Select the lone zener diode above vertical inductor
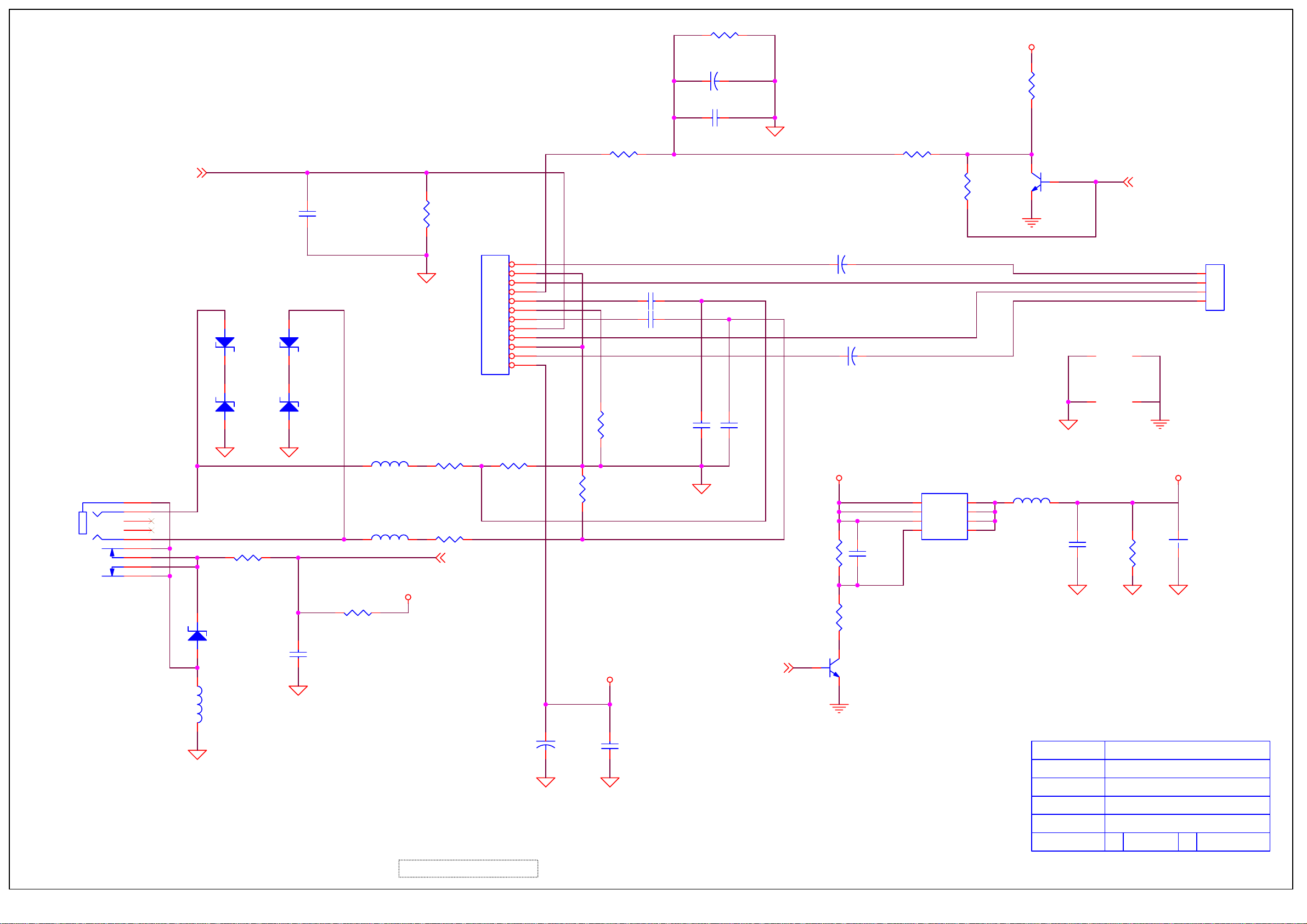 tap(197, 635)
